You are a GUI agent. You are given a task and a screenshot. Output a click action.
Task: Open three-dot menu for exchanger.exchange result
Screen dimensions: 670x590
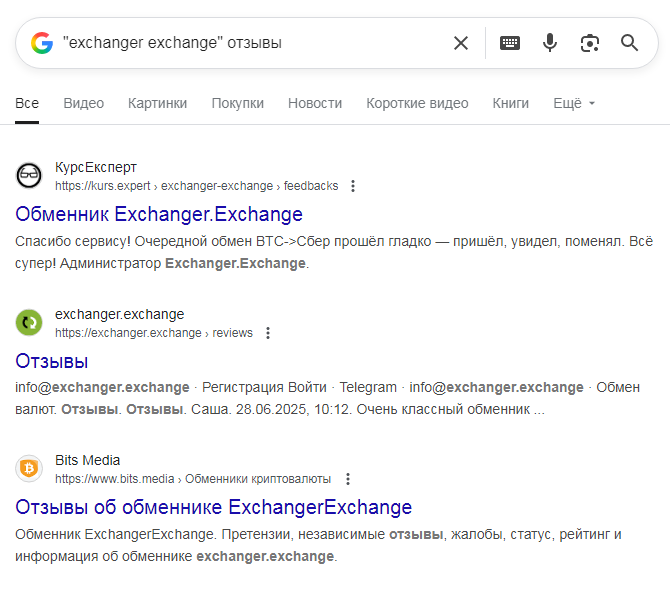point(267,333)
